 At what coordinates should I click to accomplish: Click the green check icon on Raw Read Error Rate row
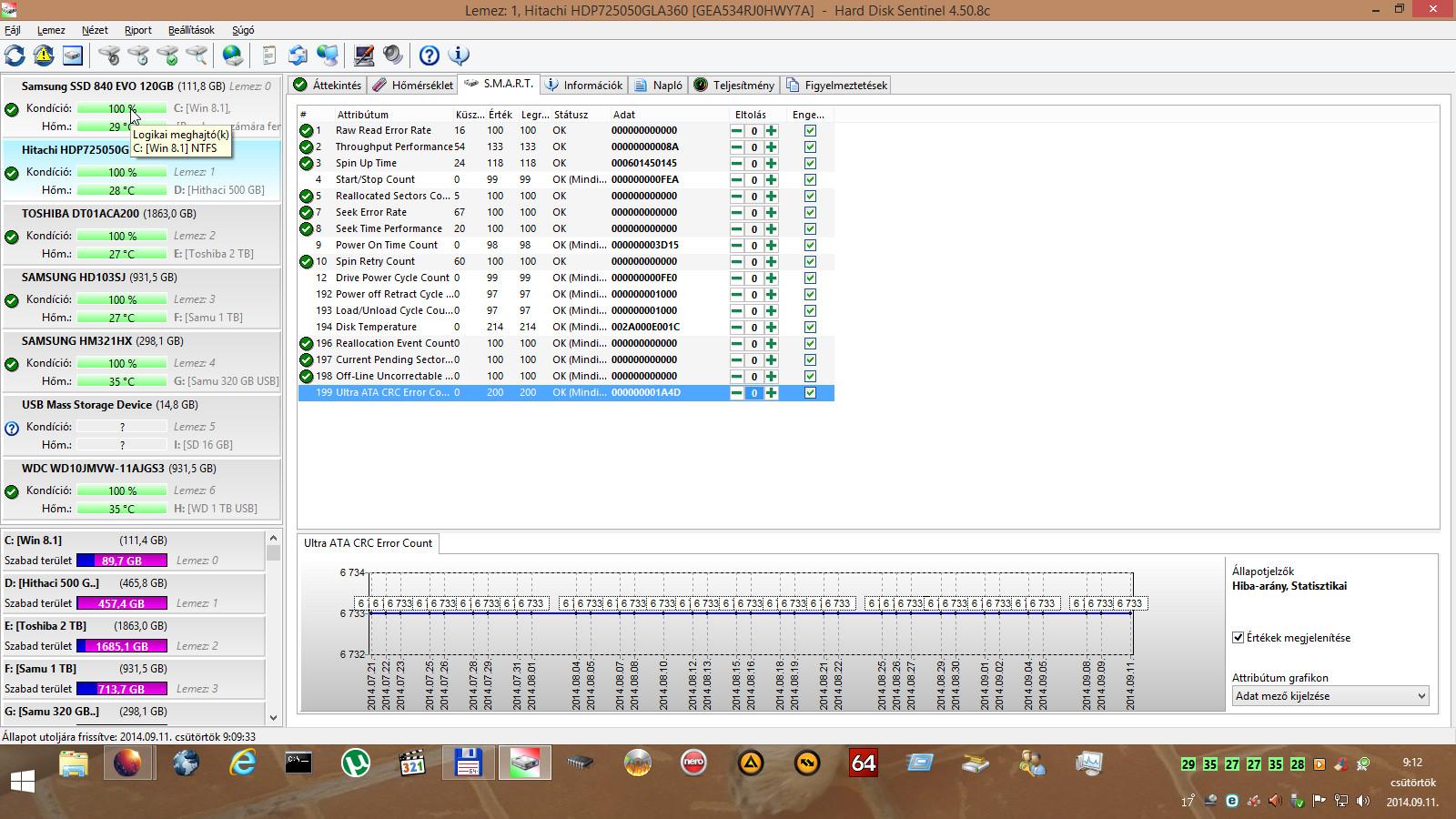point(307,131)
